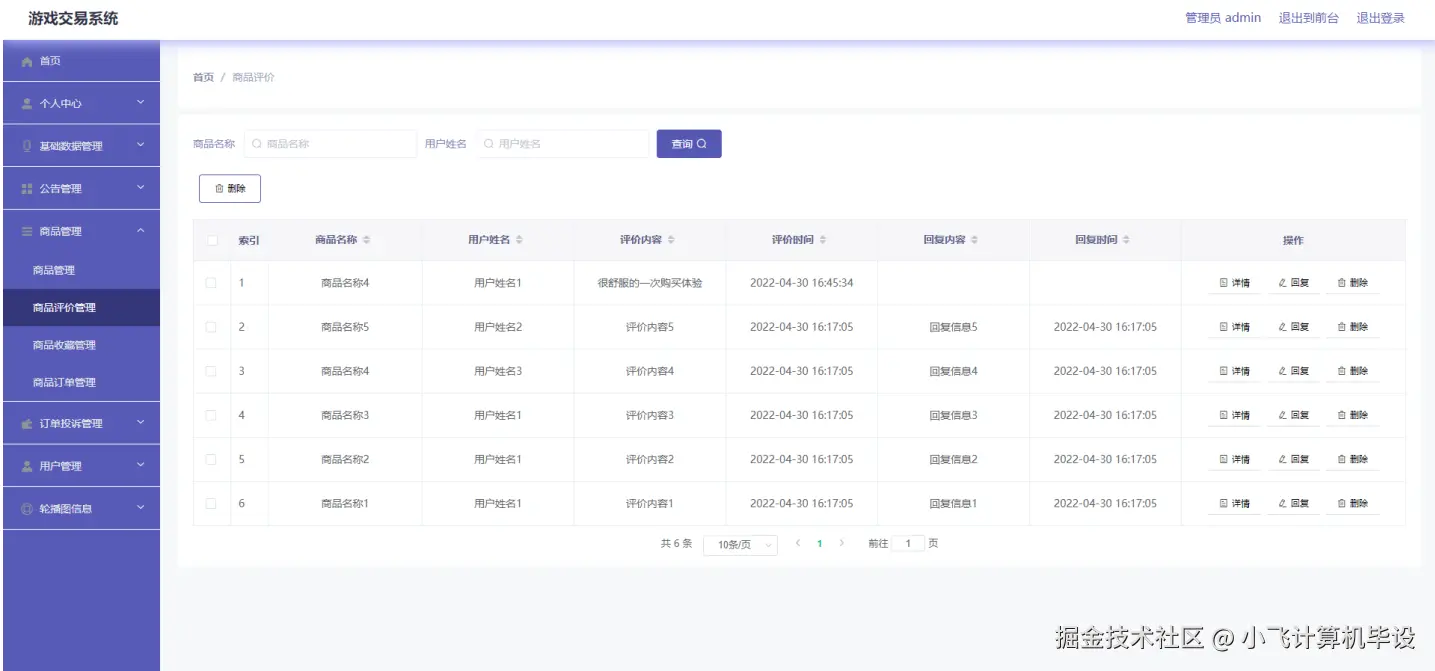Sort by 评价时间 column arrows
Viewport: 1435px width, 671px height.
823,240
